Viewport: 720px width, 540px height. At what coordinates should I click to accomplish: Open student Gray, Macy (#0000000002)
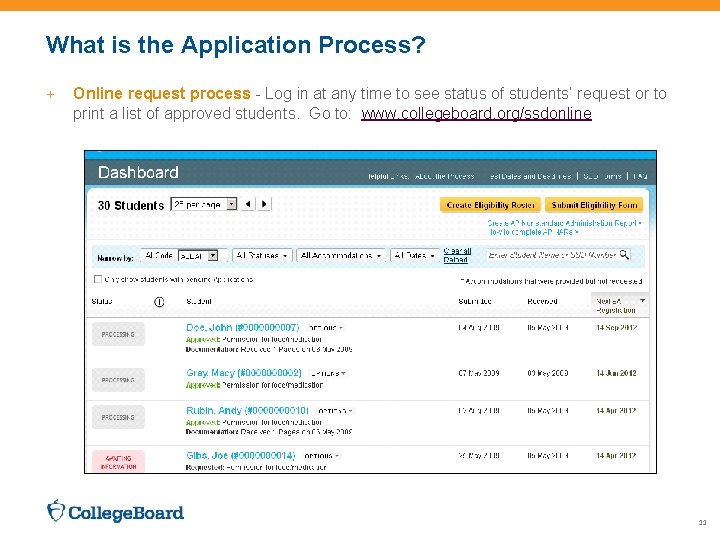point(244,373)
